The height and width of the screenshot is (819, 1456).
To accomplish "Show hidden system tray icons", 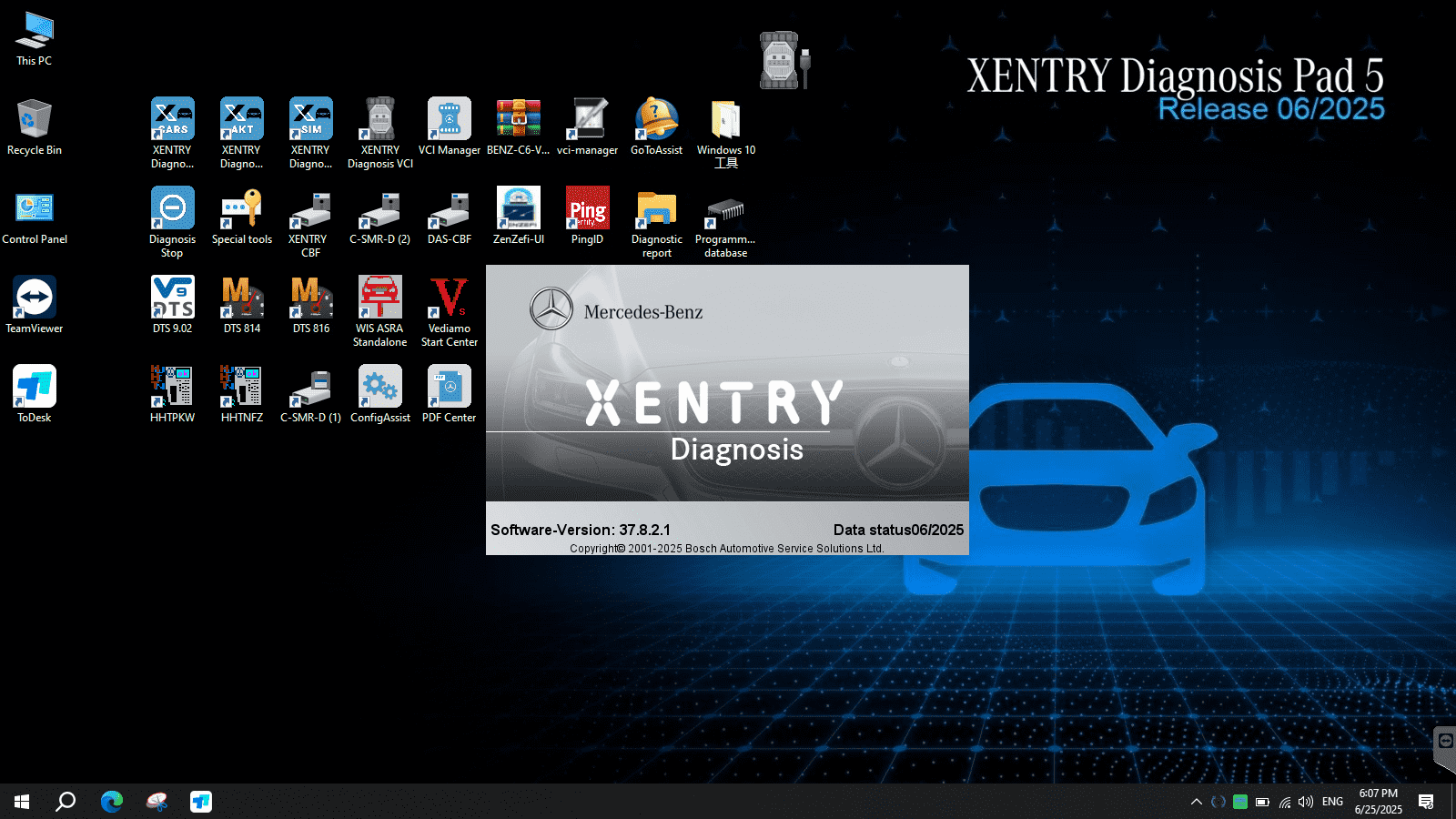I will (1197, 802).
